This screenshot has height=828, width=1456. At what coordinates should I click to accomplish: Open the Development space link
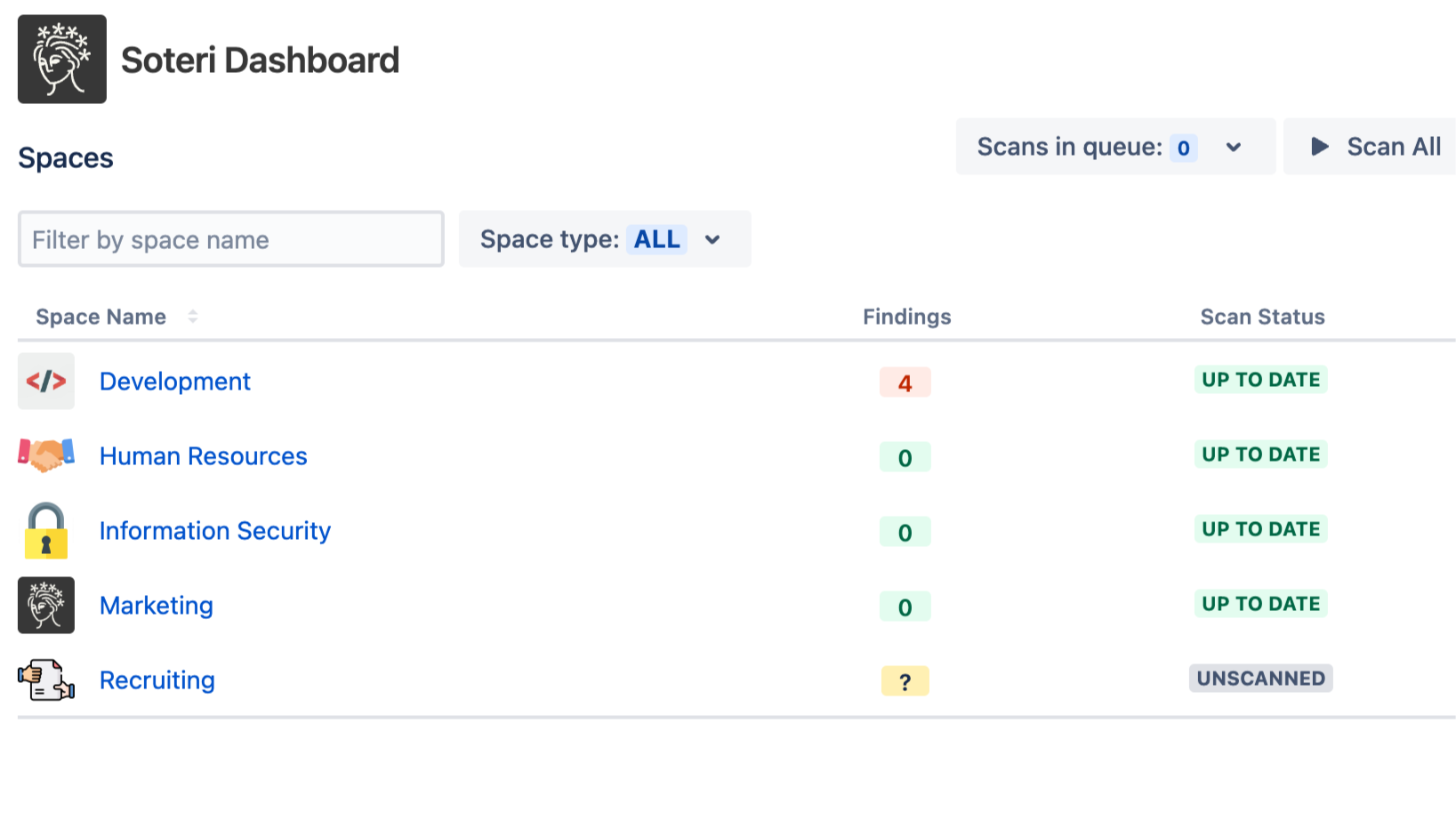click(x=175, y=382)
